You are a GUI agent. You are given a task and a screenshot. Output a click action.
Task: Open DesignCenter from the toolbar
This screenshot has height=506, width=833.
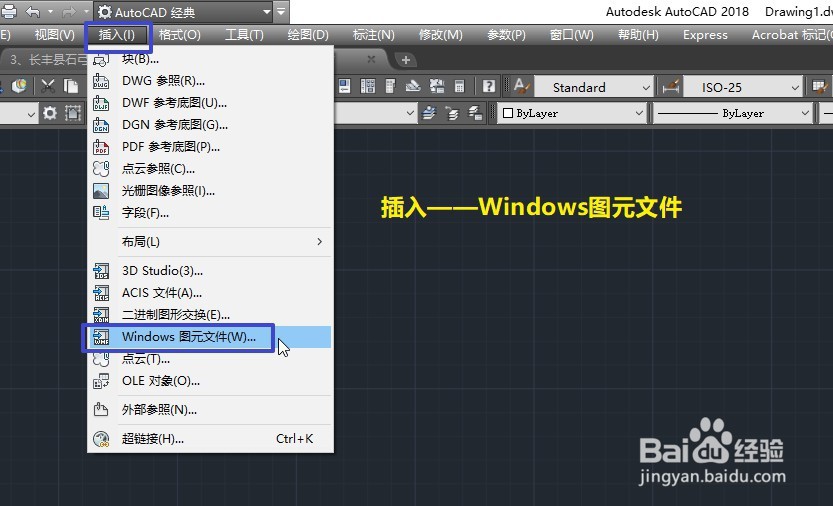coord(368,86)
